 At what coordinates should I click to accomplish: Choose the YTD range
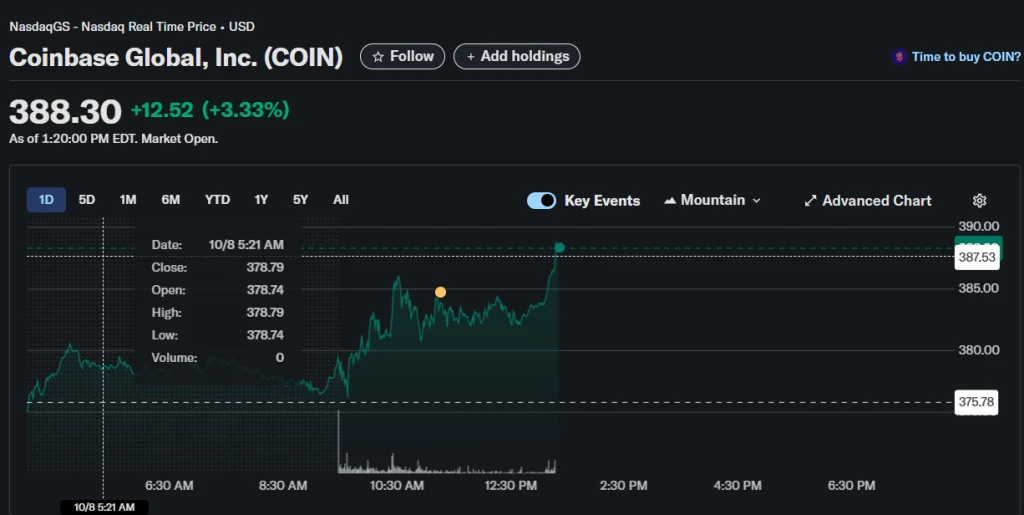click(x=217, y=200)
